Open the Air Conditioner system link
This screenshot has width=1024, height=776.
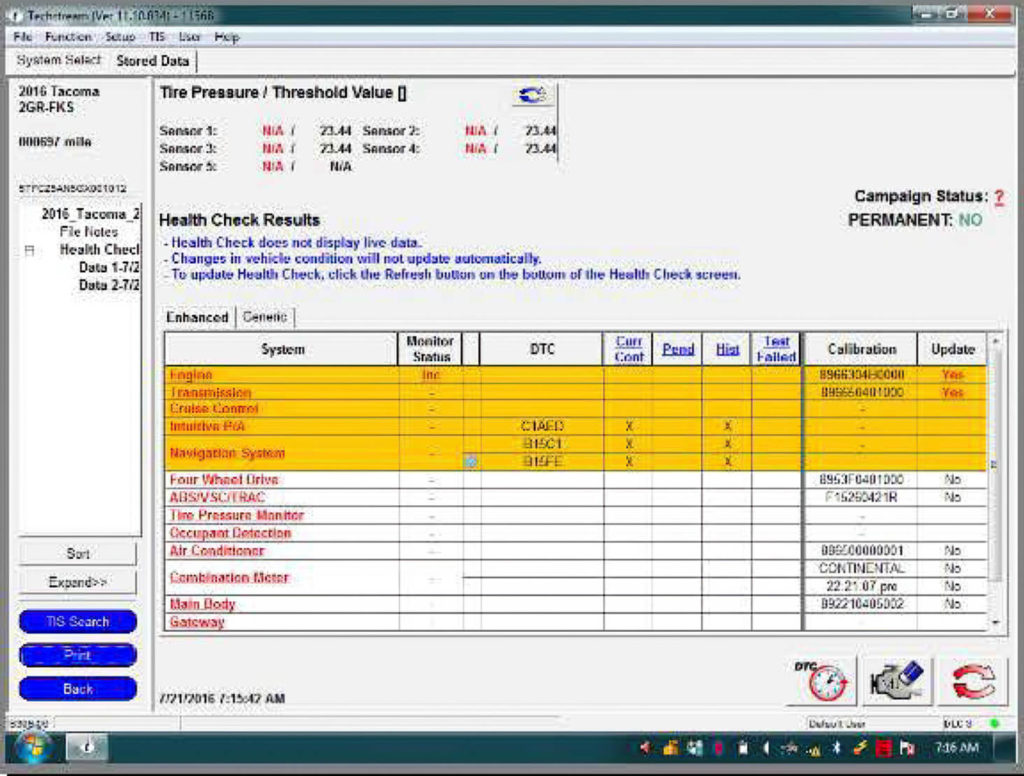(x=217, y=551)
